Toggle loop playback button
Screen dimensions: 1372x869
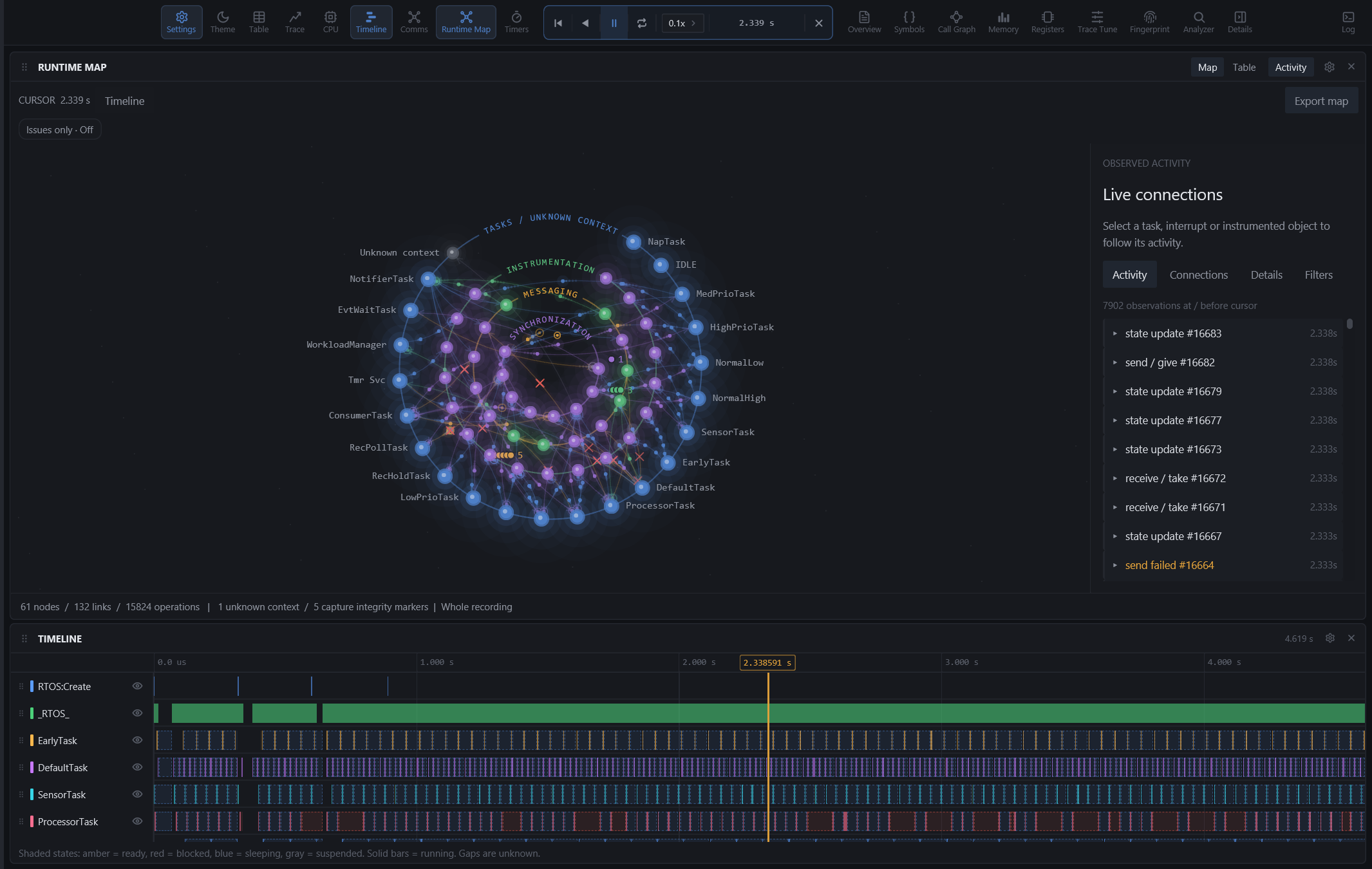[x=642, y=23]
